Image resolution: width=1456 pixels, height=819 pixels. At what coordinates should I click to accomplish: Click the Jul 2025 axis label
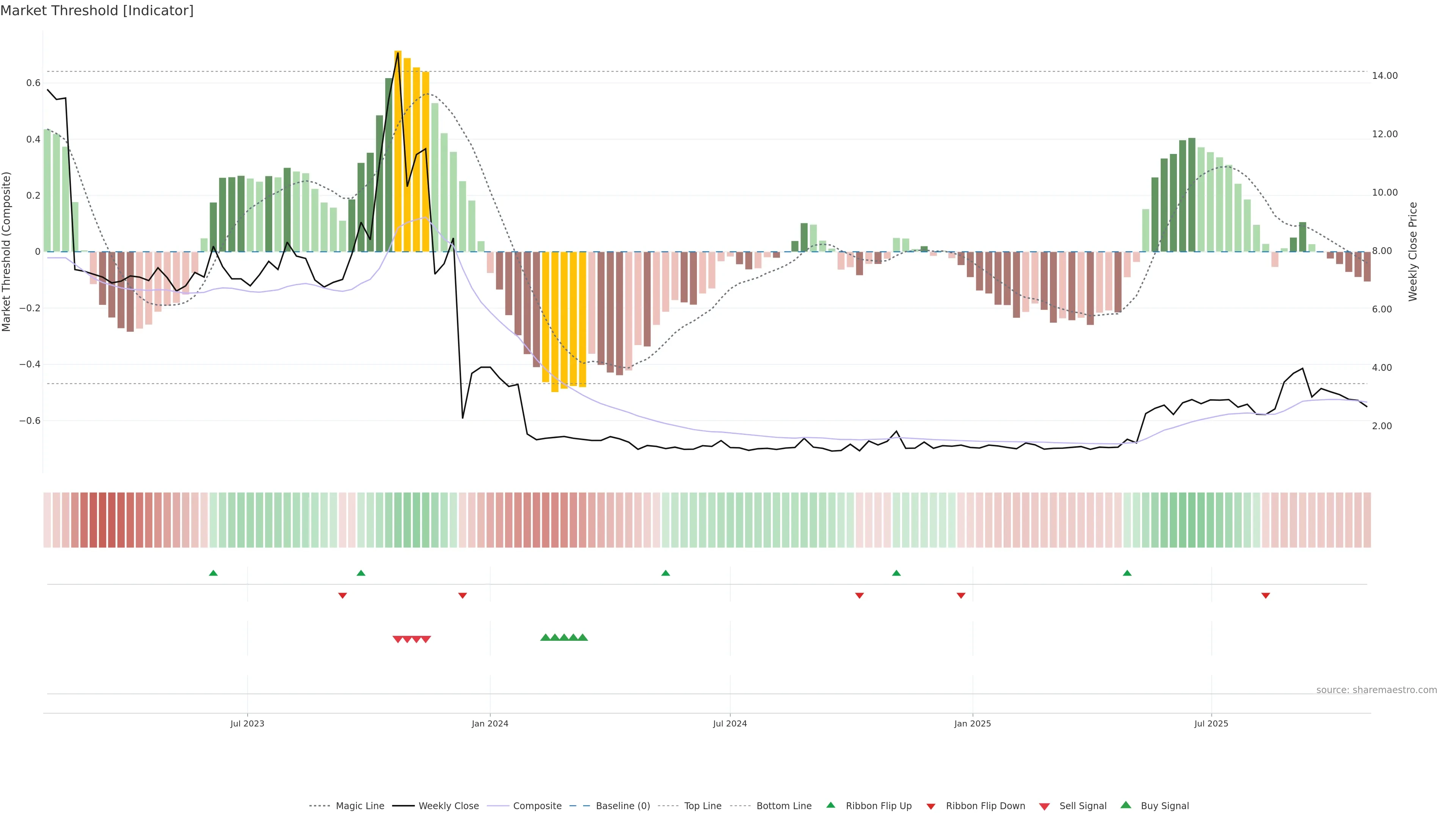(1211, 723)
